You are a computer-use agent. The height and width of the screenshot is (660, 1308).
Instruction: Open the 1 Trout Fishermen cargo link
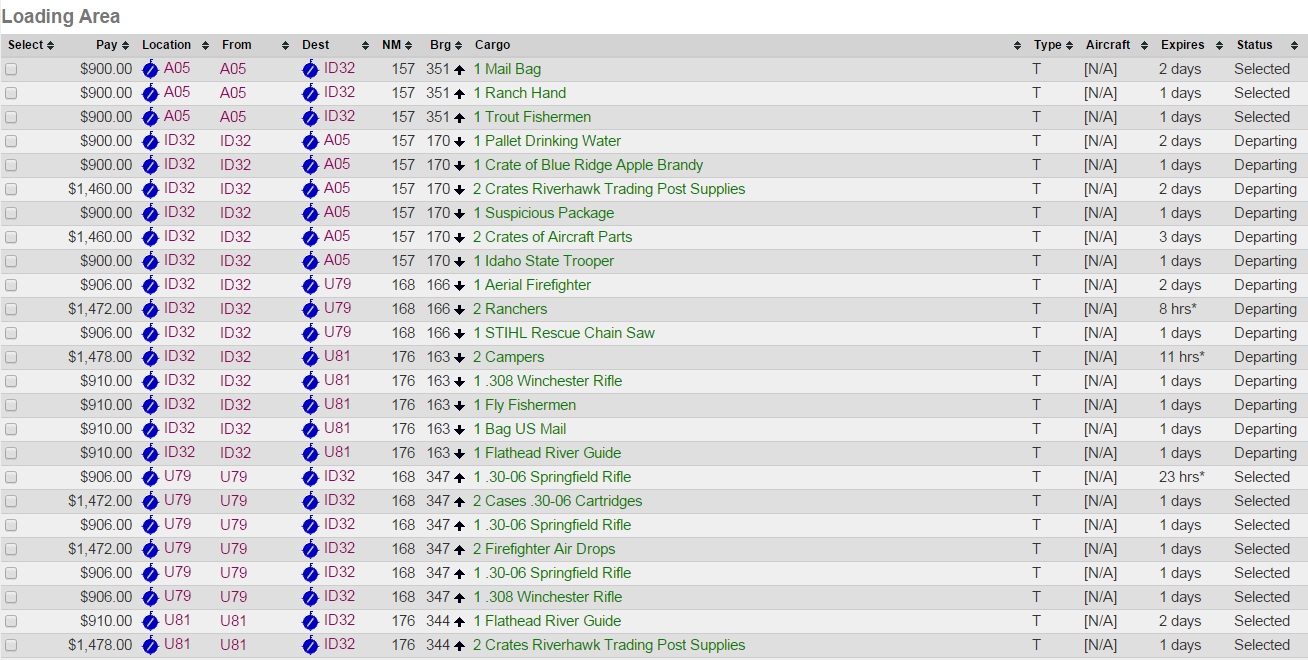pos(532,117)
